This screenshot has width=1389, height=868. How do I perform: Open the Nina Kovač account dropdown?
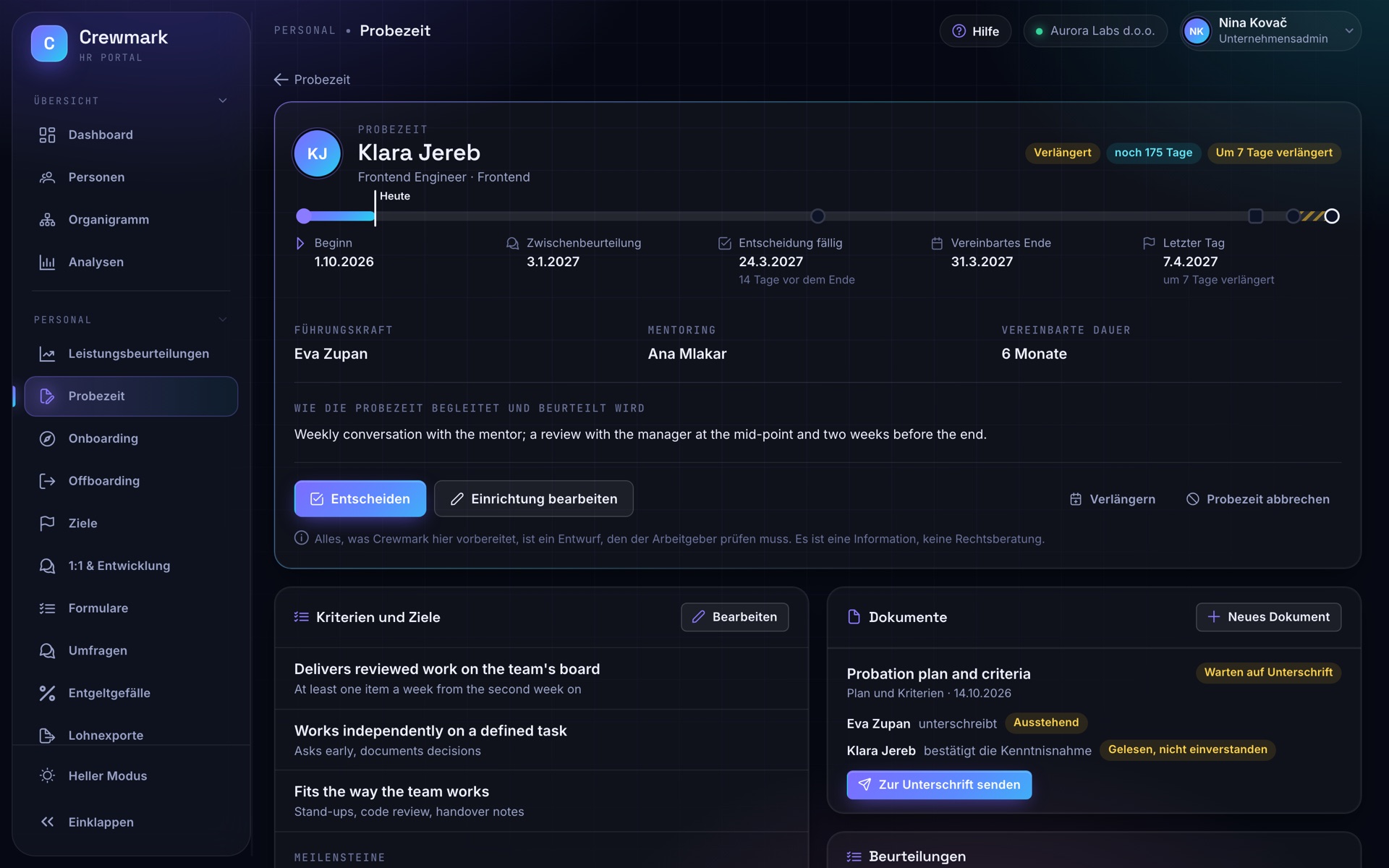1271,31
